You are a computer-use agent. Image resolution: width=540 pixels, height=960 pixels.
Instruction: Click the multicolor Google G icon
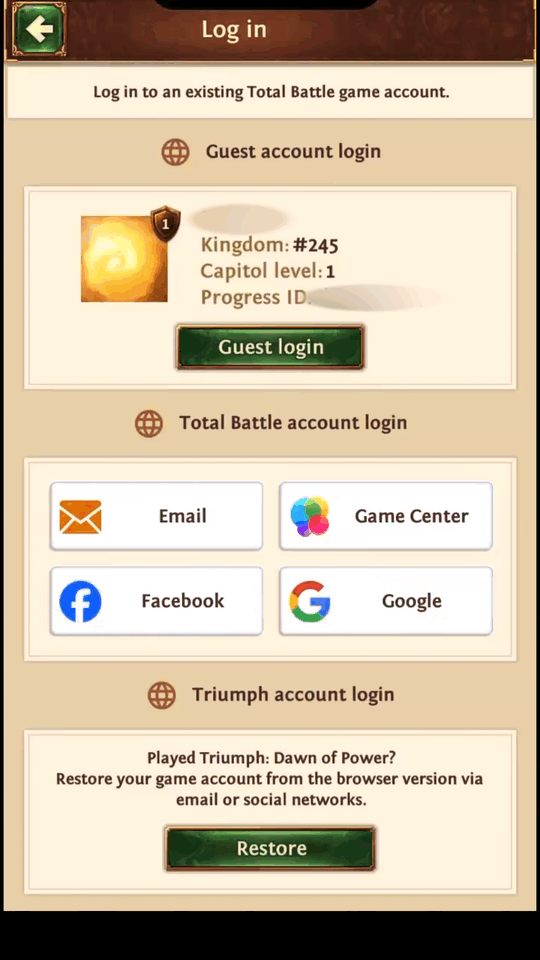[310, 601]
